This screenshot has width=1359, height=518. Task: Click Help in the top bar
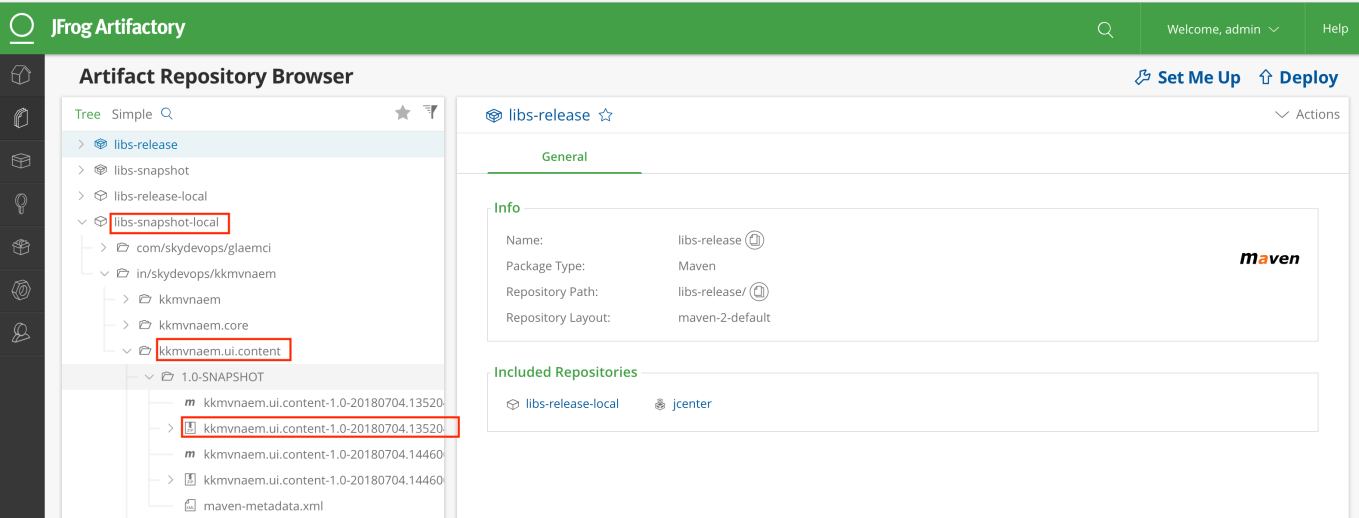tap(1335, 29)
